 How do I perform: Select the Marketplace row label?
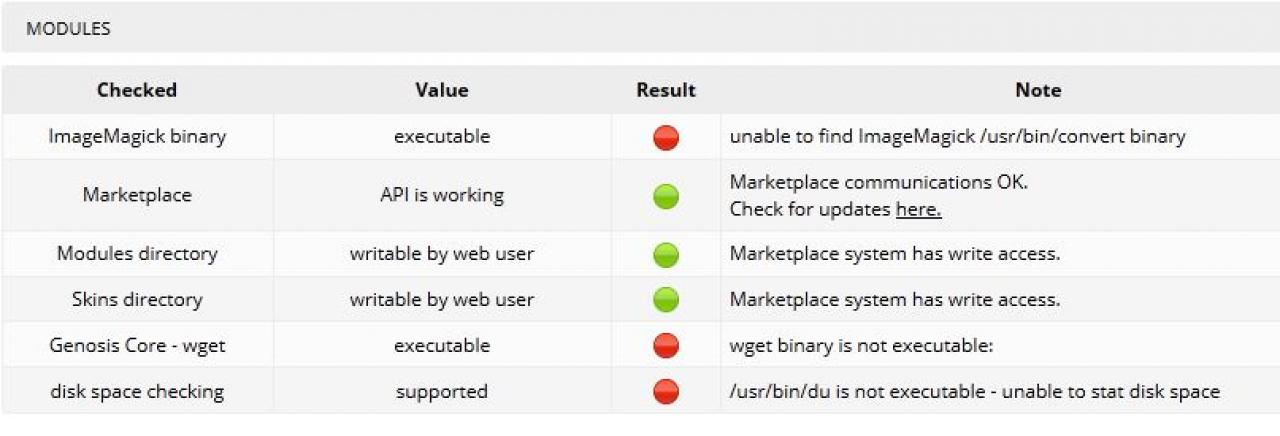click(x=137, y=195)
